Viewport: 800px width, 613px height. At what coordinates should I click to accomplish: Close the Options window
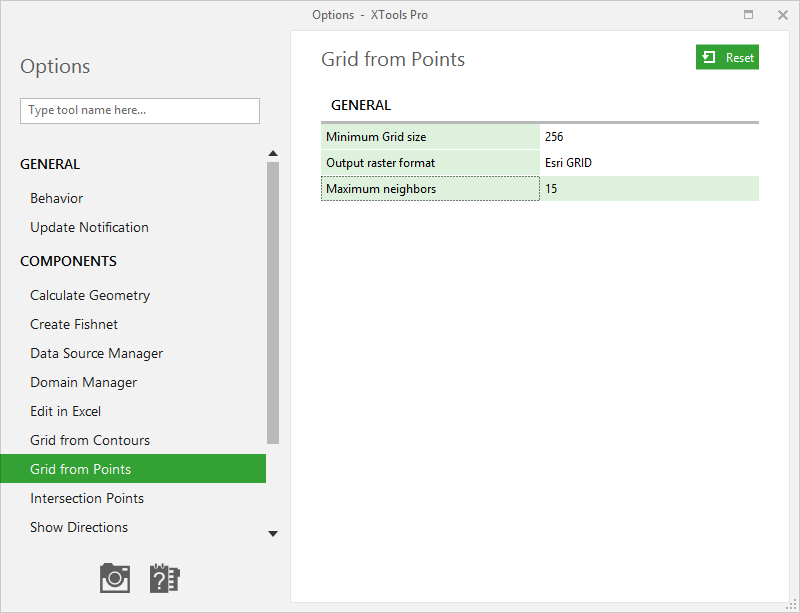click(783, 15)
